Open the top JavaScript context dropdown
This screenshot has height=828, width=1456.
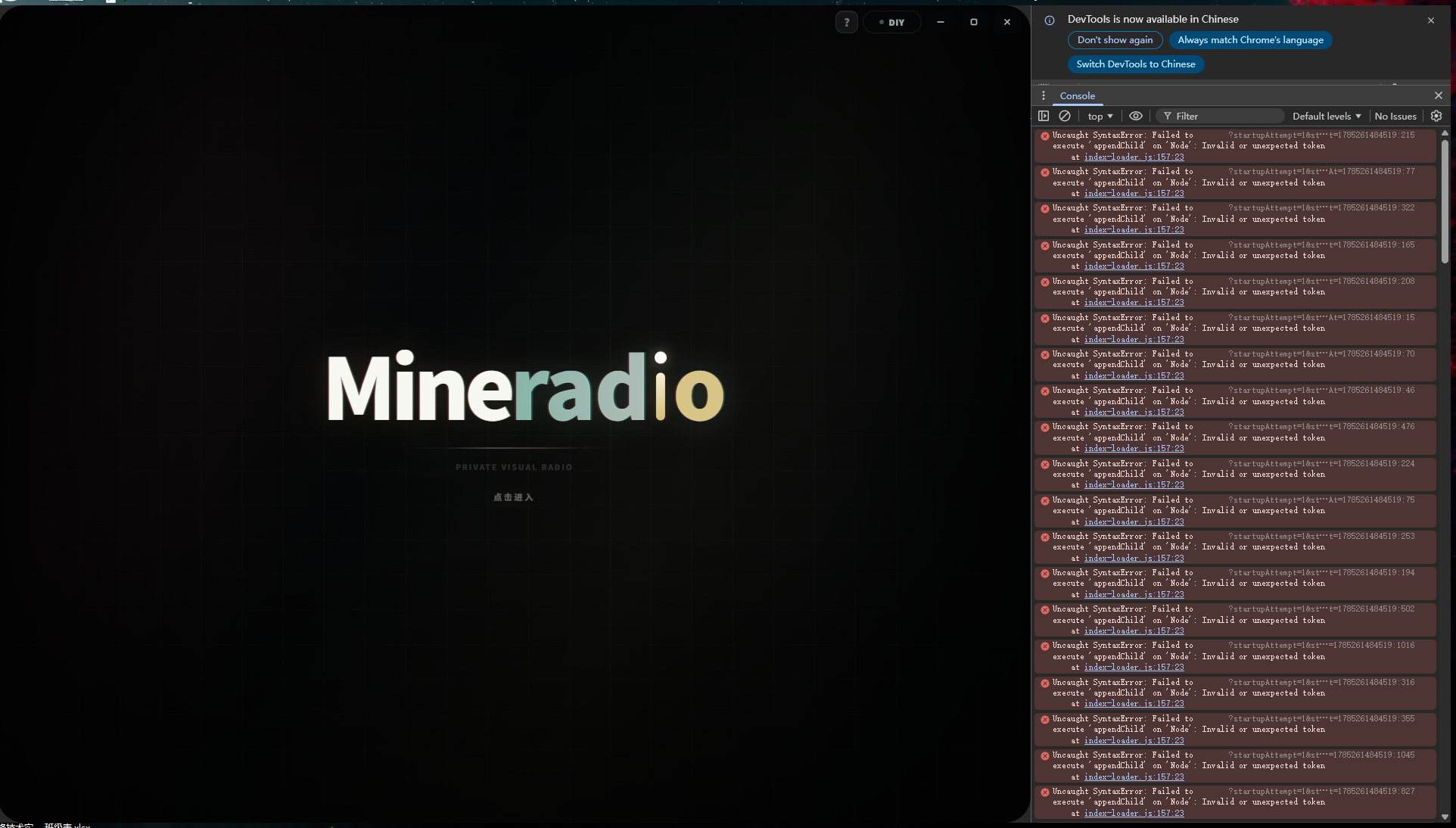pyautogui.click(x=1100, y=116)
